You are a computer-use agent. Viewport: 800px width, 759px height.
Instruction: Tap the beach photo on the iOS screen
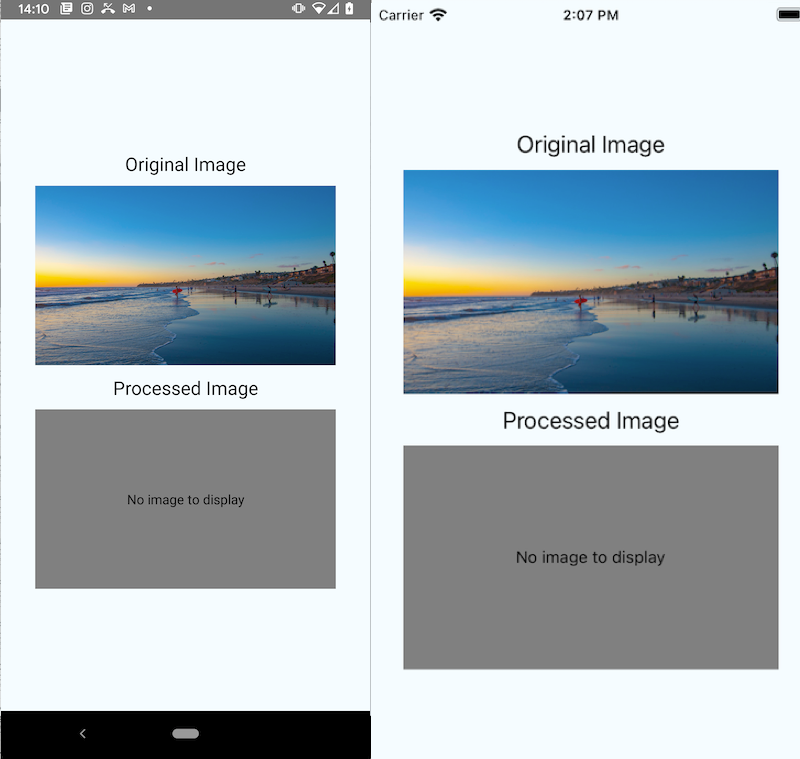[591, 282]
